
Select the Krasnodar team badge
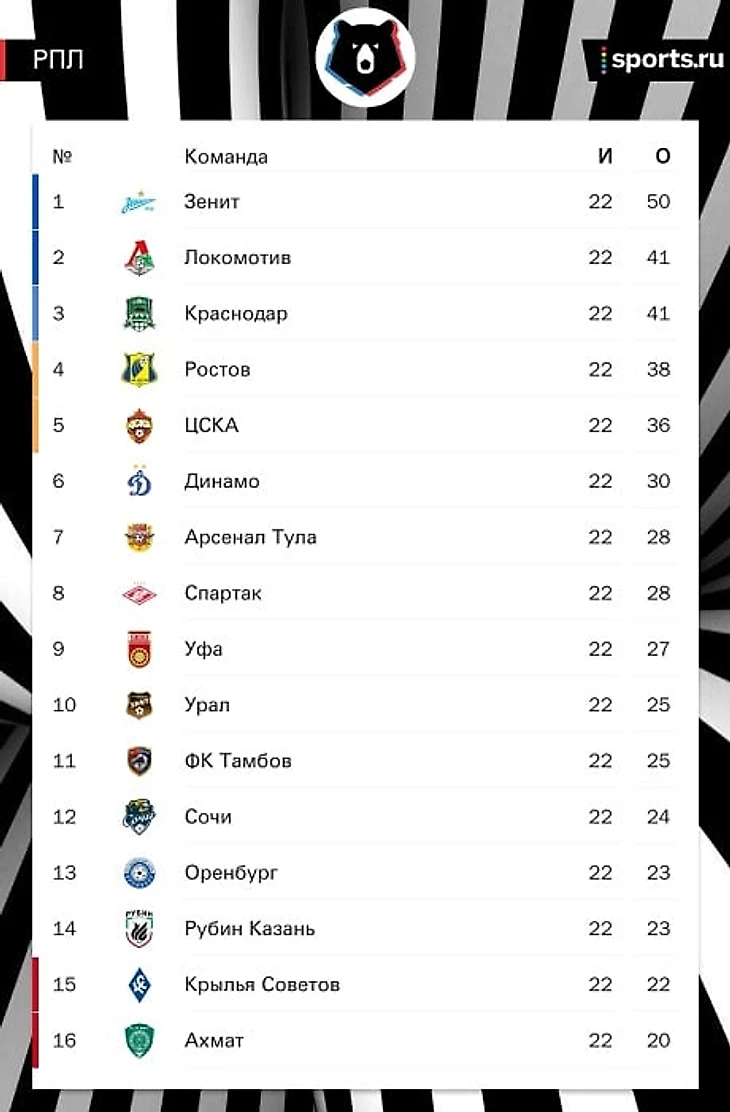pos(139,314)
